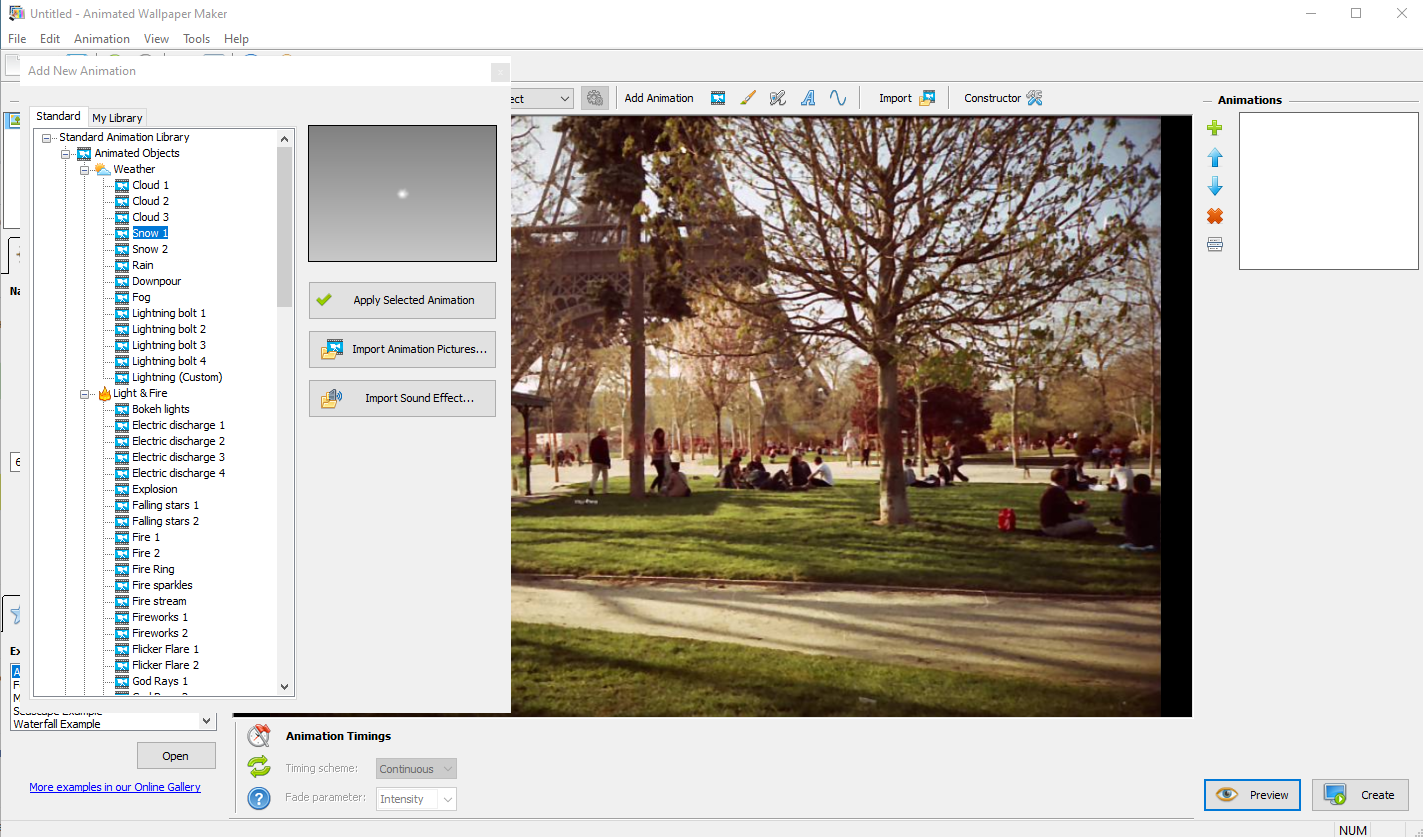The width and height of the screenshot is (1423, 837).
Task: Select the paintbrush animation tool in the toolbar
Action: [x=748, y=98]
